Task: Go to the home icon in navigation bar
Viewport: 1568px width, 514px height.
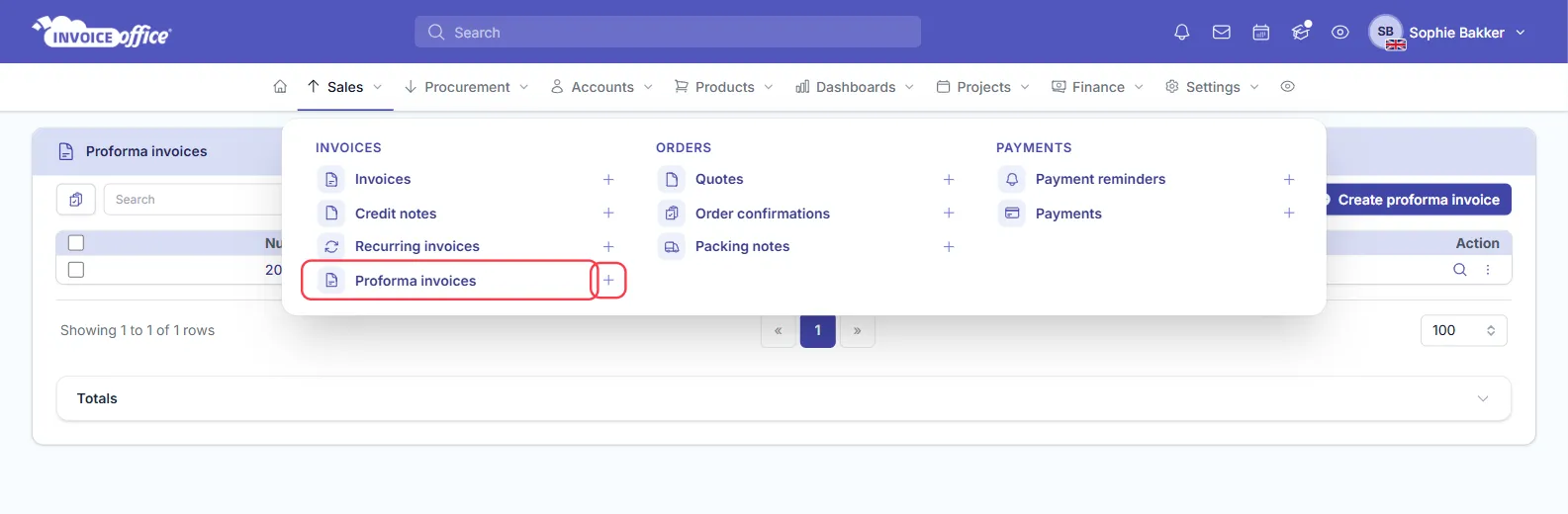Action: [x=280, y=87]
